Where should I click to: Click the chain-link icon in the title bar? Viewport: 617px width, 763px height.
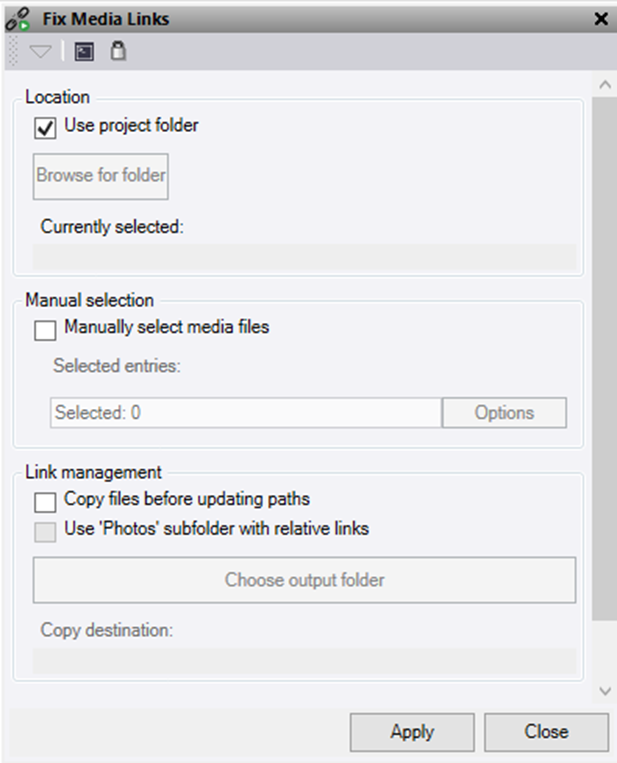pos(18,19)
